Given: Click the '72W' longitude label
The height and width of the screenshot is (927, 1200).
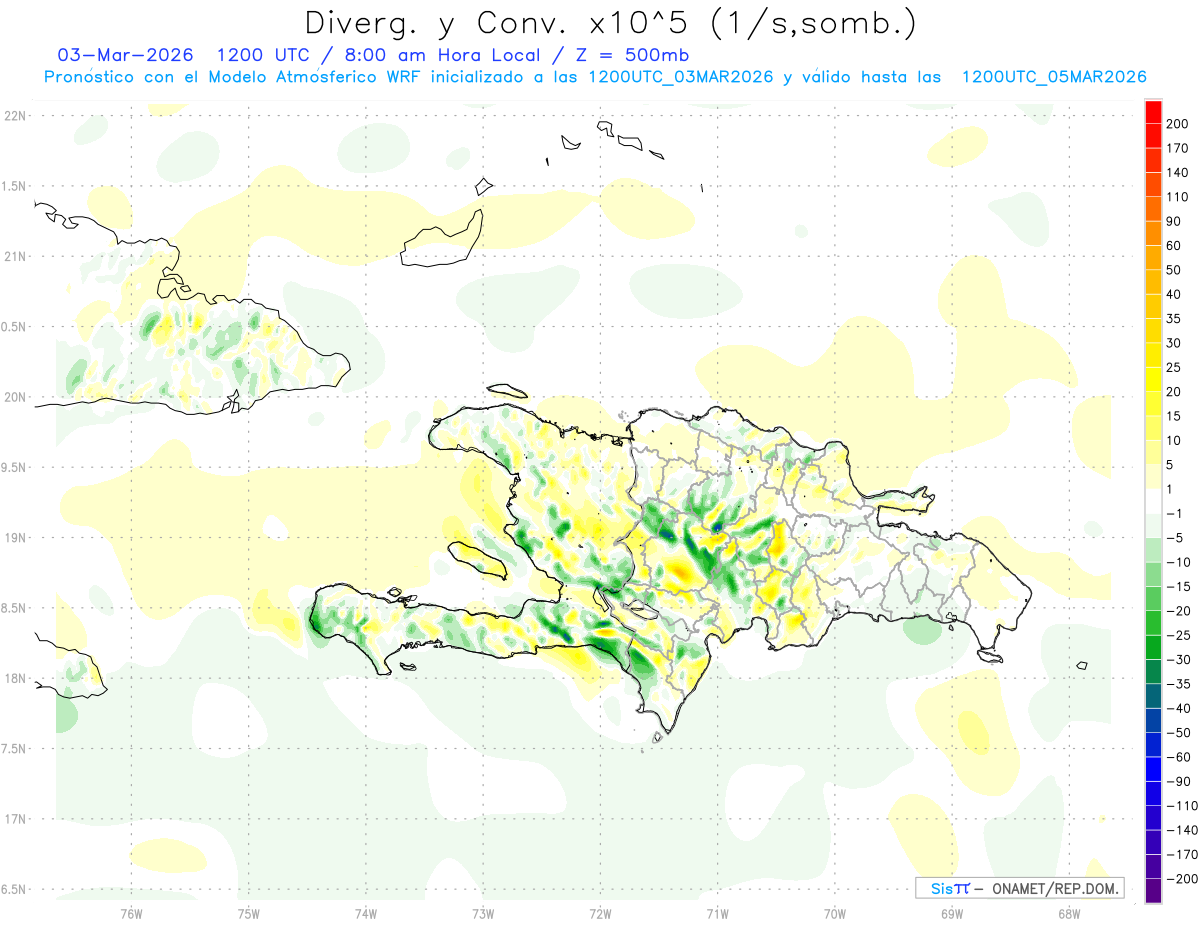Looking at the screenshot, I should (x=600, y=913).
